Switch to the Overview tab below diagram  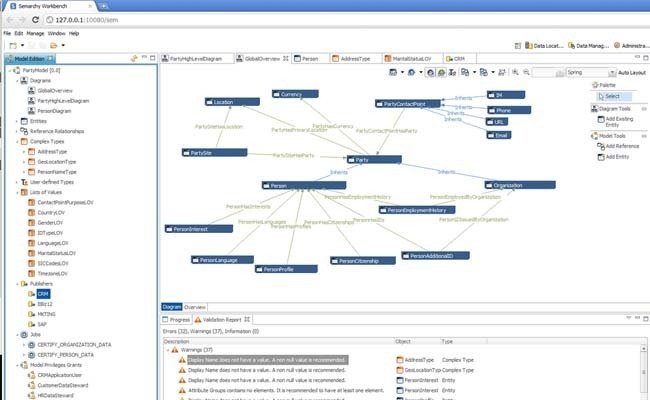click(195, 306)
